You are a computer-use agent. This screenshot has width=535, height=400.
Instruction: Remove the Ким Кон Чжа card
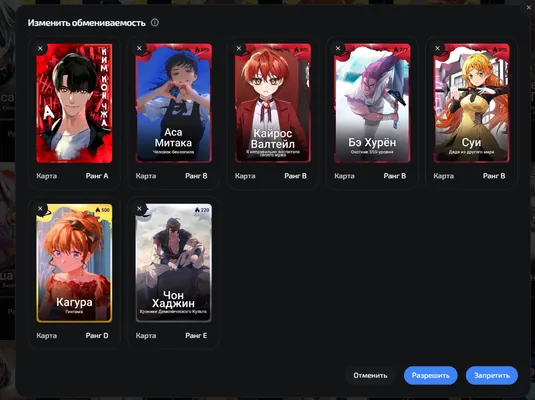click(40, 48)
